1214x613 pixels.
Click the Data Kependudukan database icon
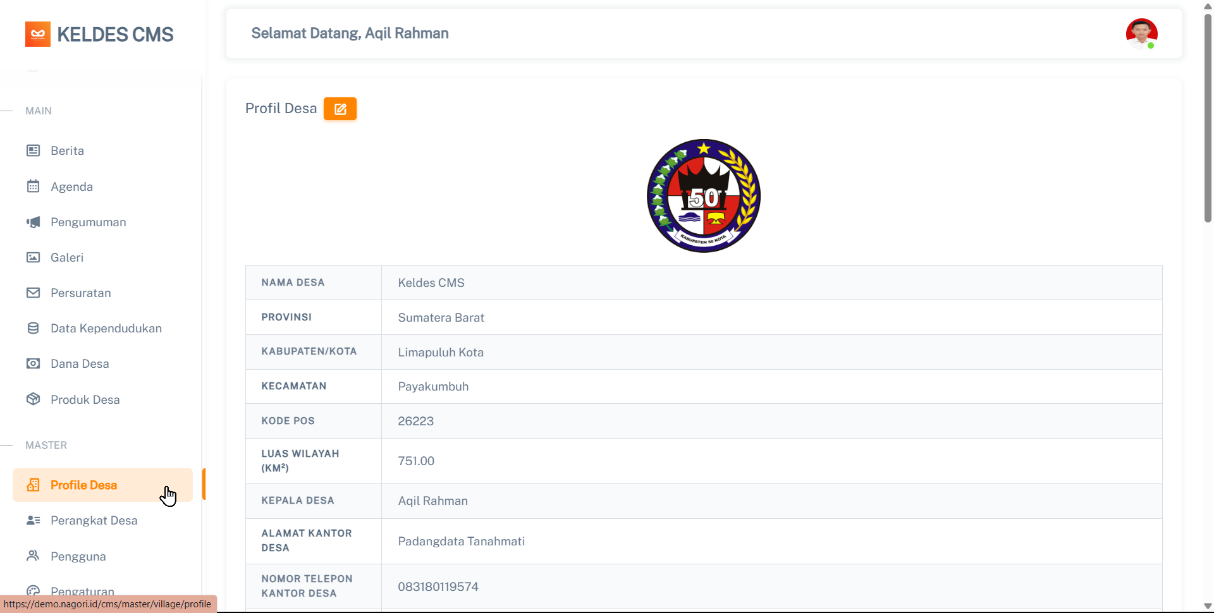pos(33,328)
